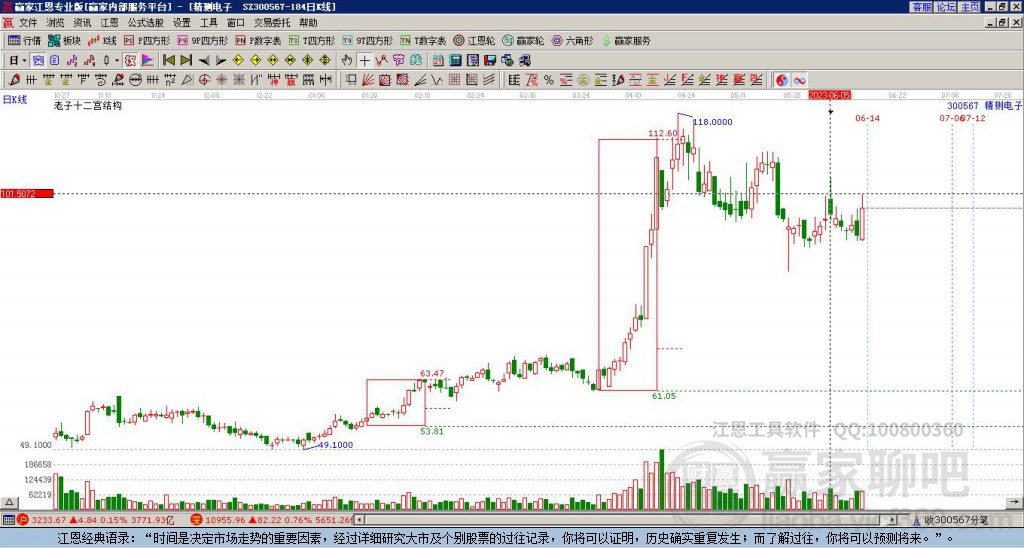Open the 交易委托 menu
The height and width of the screenshot is (548, 1024).
272,23
